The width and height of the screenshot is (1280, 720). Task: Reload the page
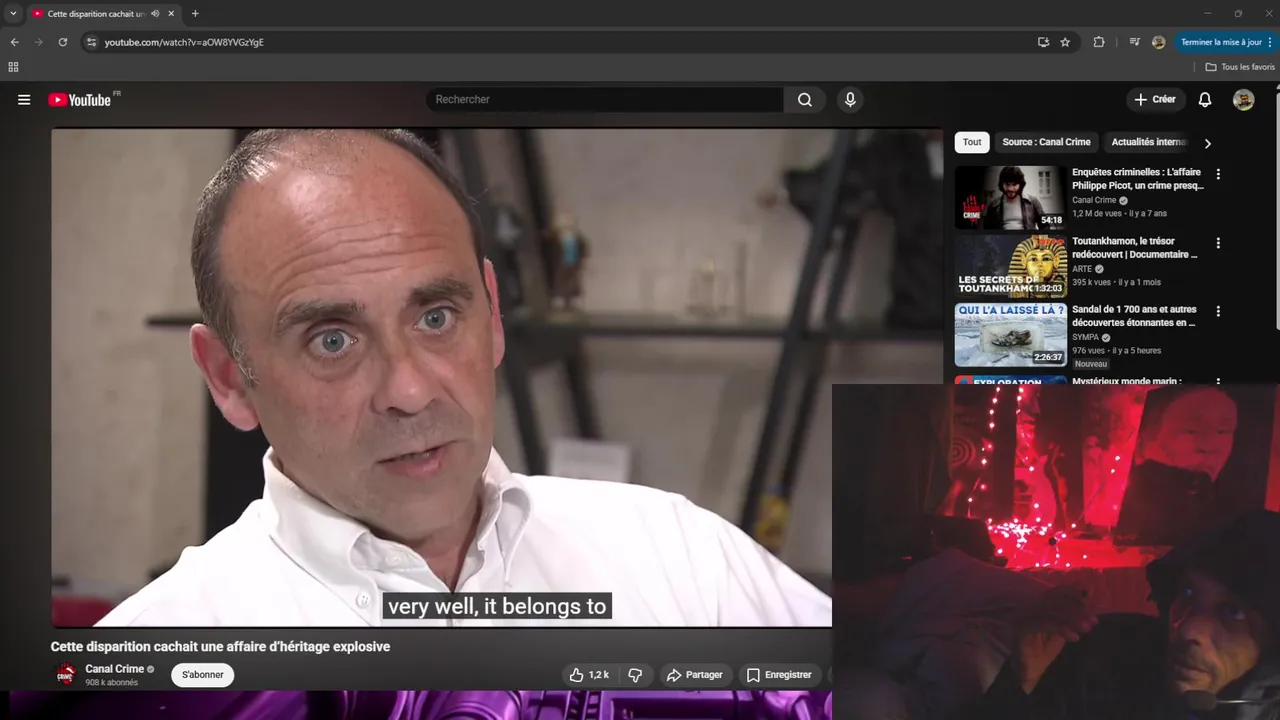click(62, 42)
